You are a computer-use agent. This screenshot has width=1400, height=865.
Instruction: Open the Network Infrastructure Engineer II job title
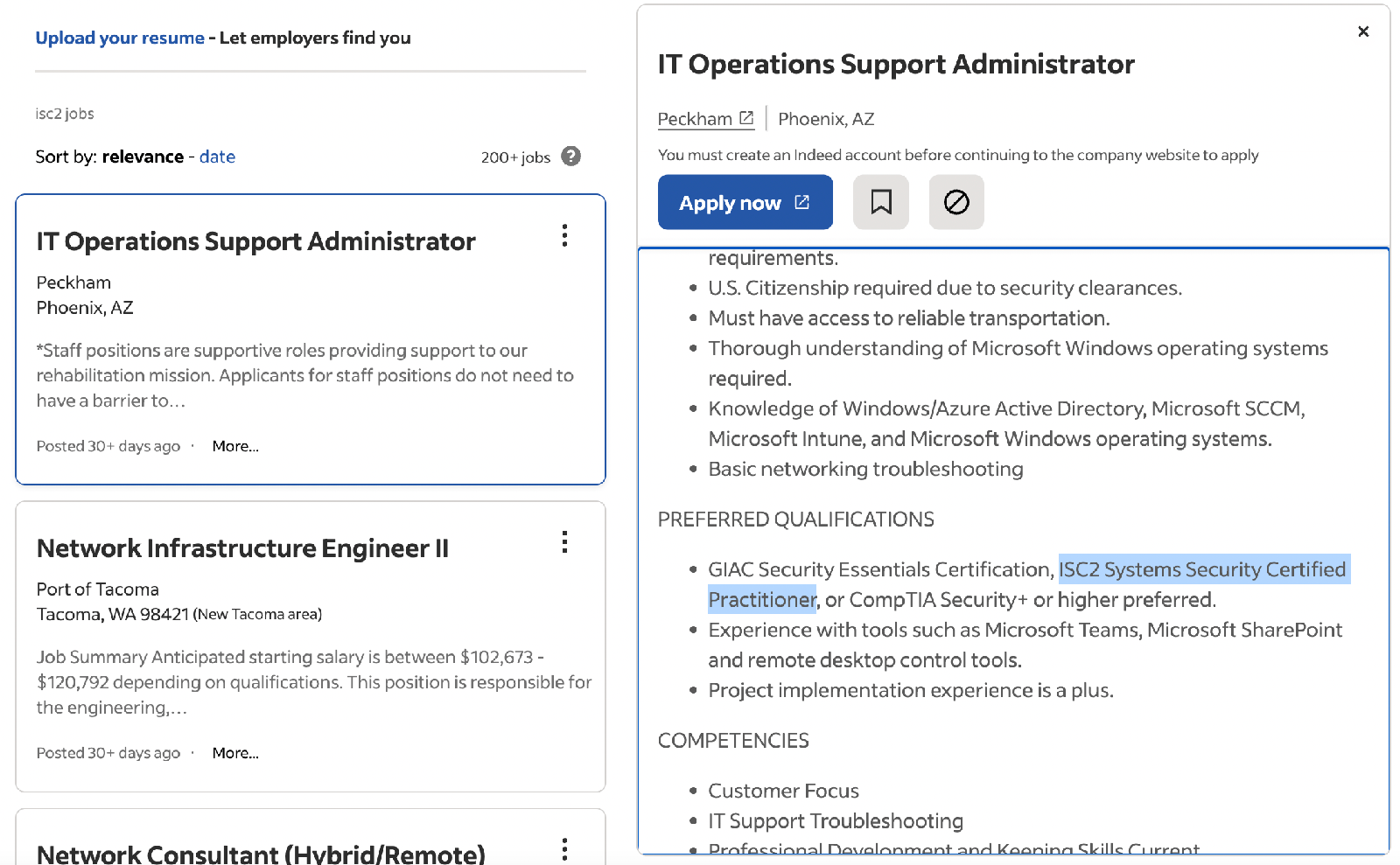pyautogui.click(x=242, y=548)
